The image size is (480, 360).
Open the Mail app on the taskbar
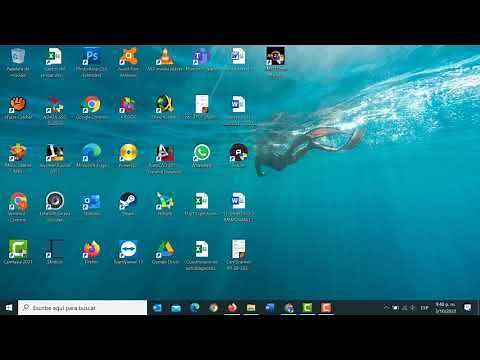[176, 308]
